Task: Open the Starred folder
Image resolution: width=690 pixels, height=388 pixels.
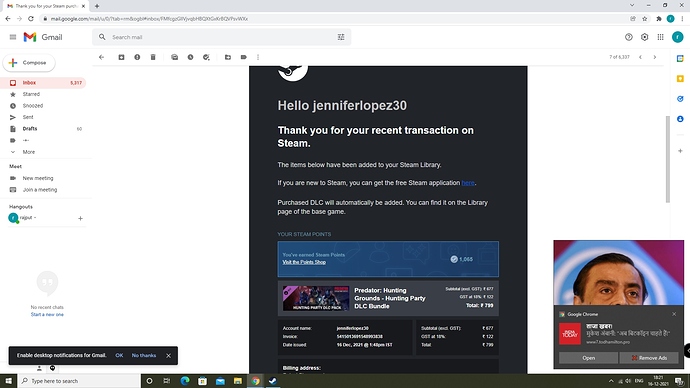Action: tap(31, 94)
